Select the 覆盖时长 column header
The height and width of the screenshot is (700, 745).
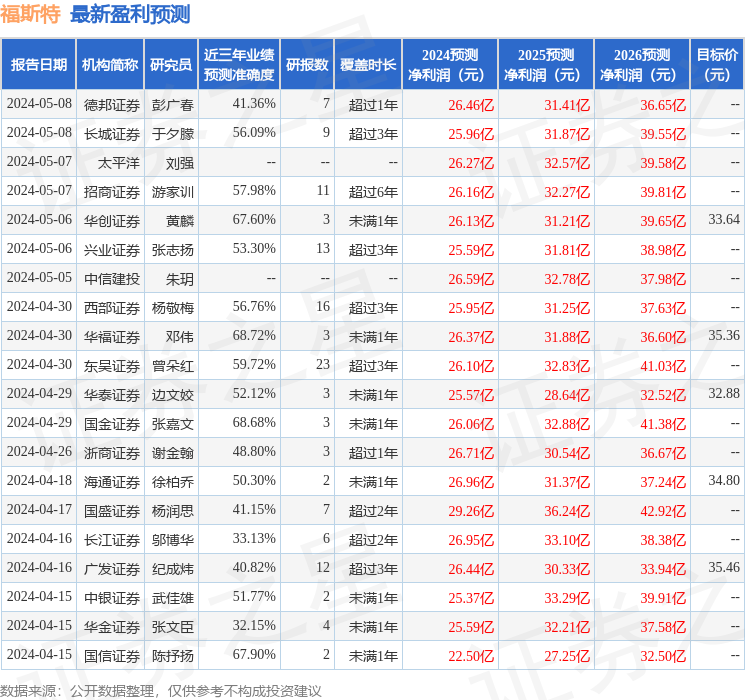368,65
